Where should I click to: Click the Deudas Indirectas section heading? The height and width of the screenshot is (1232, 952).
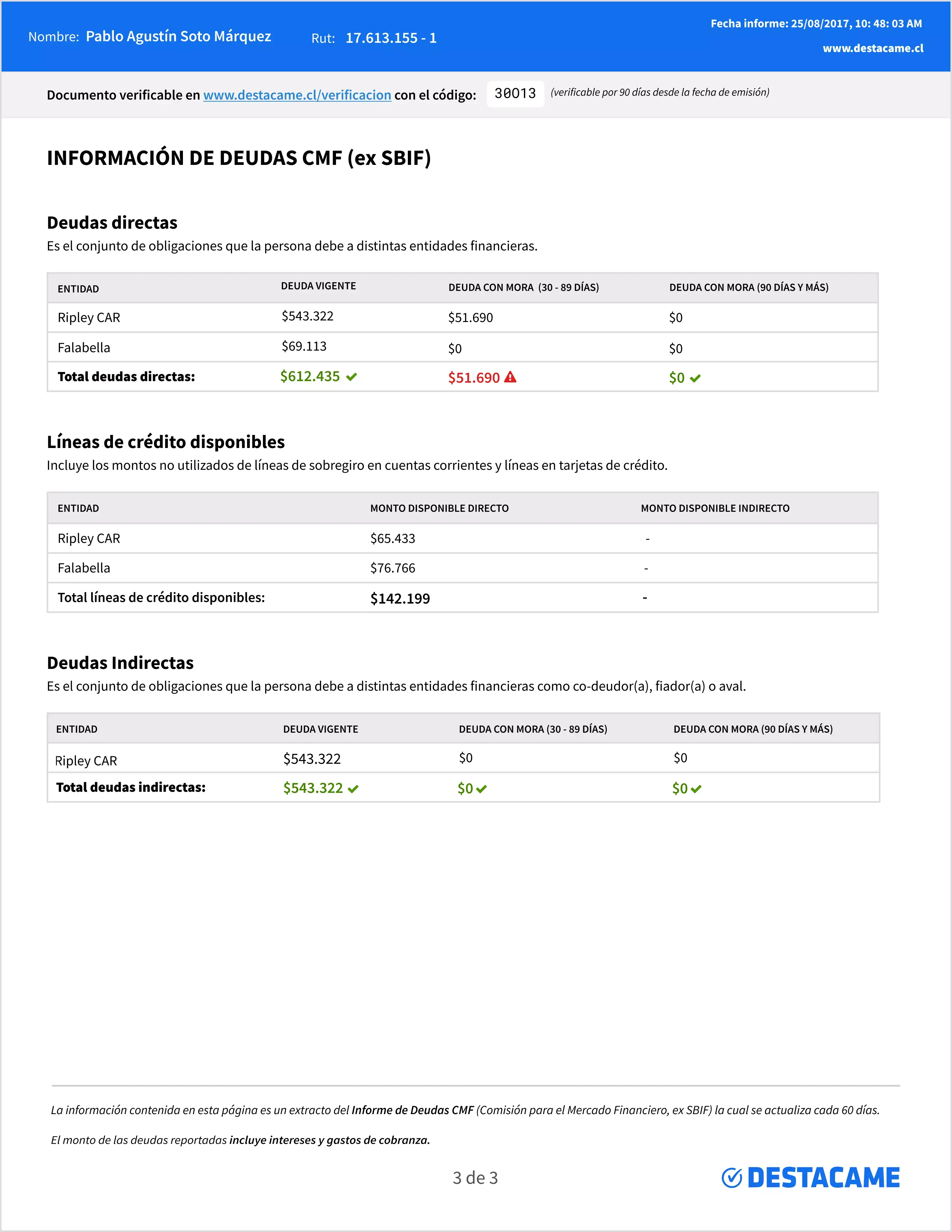click(120, 663)
